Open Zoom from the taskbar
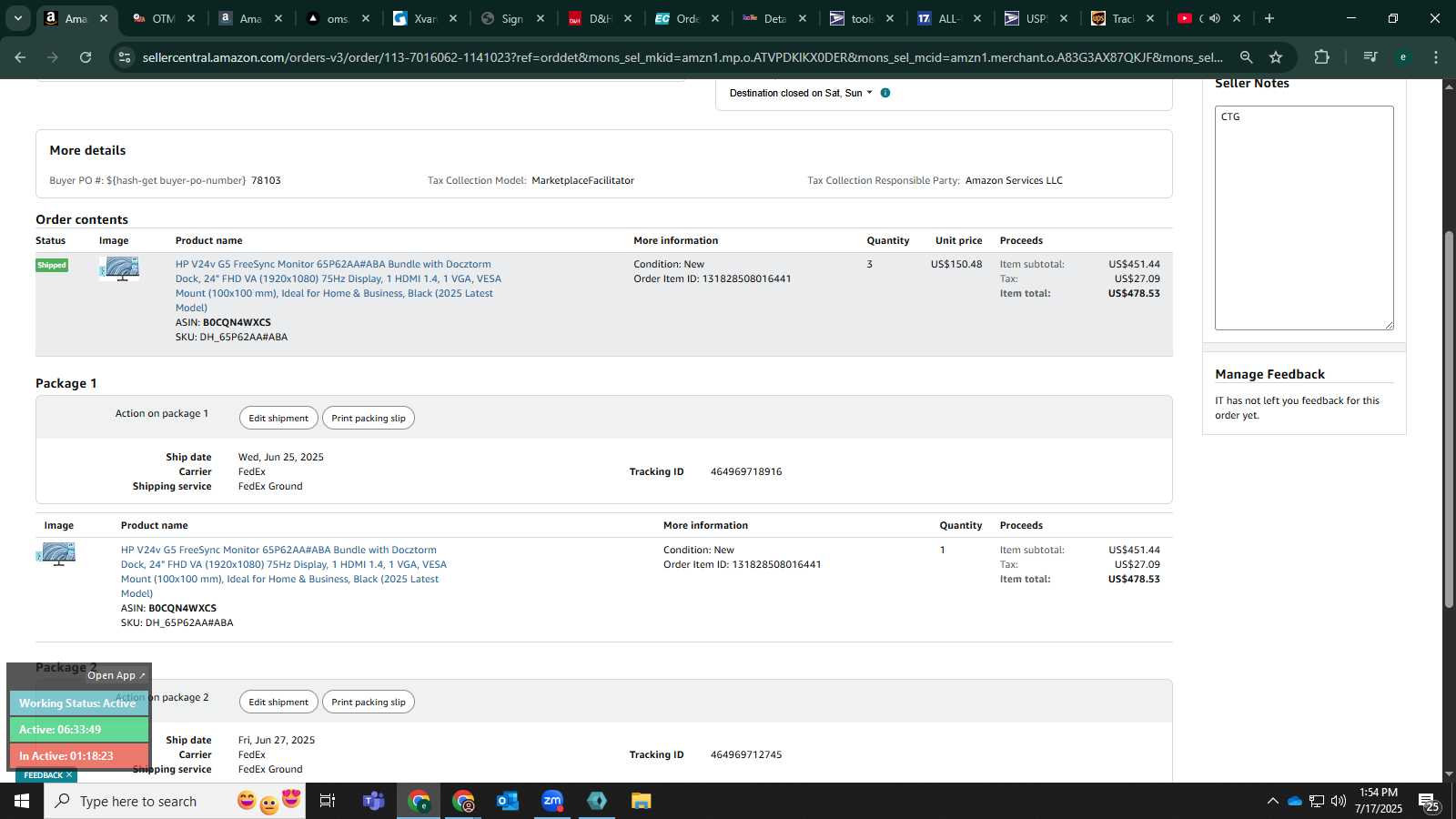 click(x=552, y=801)
